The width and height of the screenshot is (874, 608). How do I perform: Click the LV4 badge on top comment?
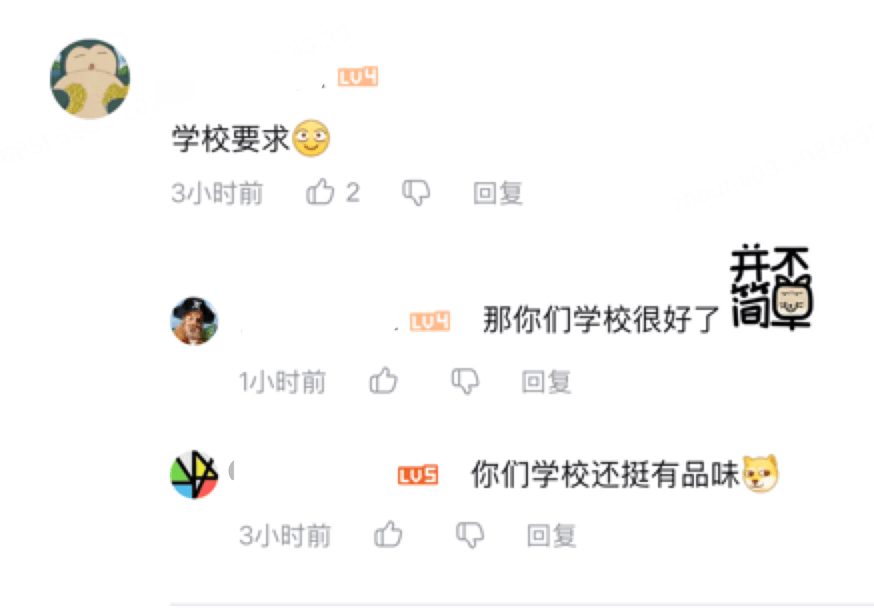pyautogui.click(x=358, y=77)
